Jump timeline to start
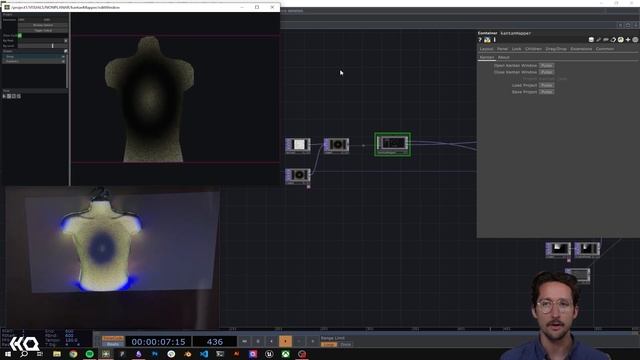Screen dimensions: 640x360 (244, 341)
